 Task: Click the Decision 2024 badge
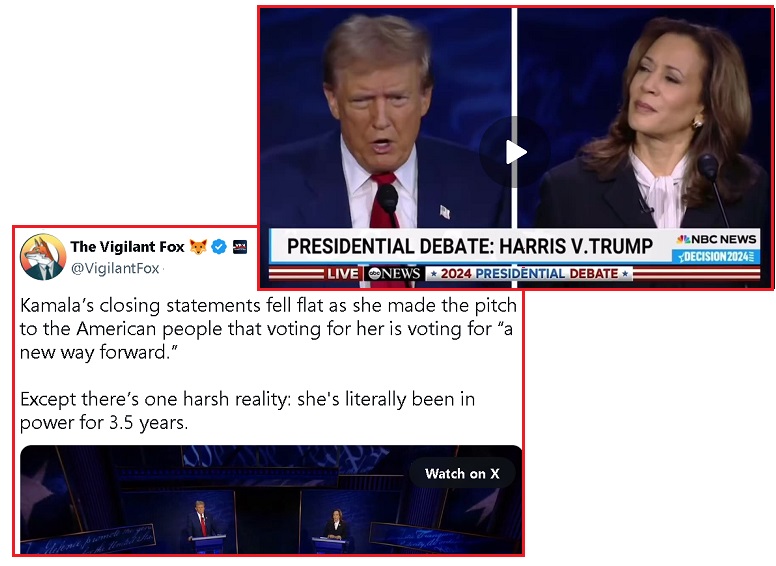[716, 256]
